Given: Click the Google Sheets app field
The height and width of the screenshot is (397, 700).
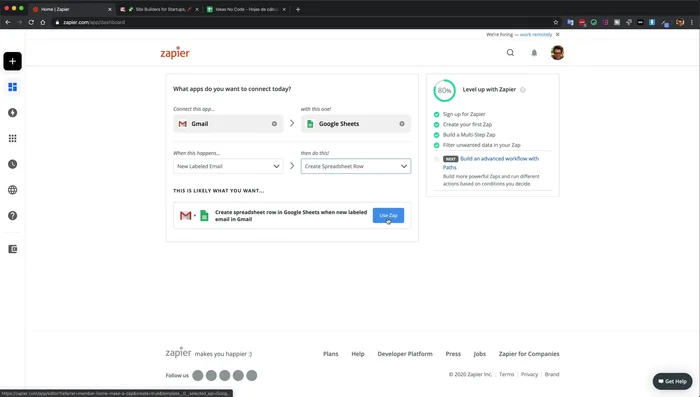Looking at the screenshot, I should [356, 124].
